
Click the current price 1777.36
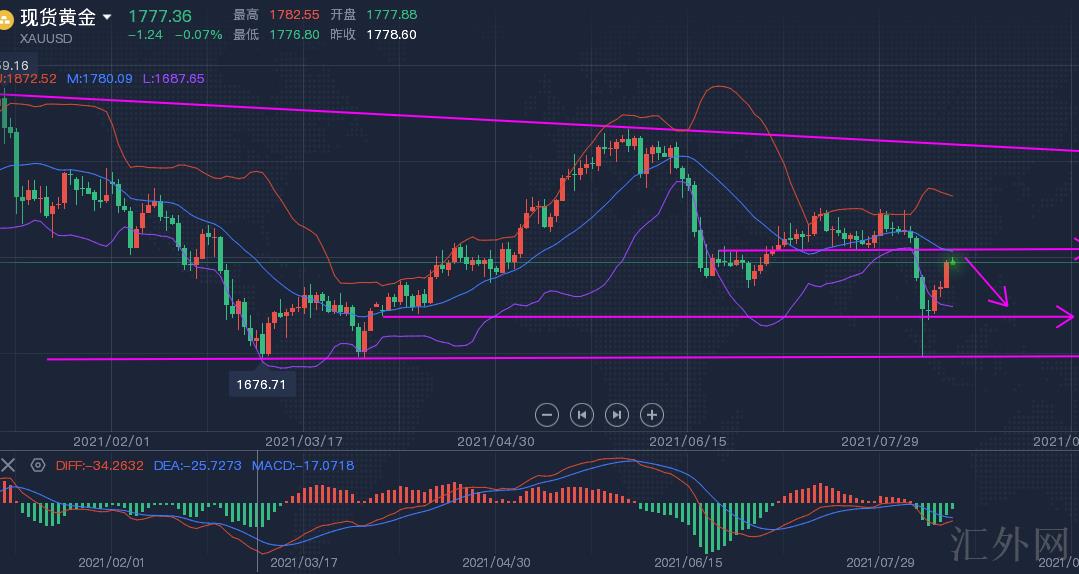160,16
